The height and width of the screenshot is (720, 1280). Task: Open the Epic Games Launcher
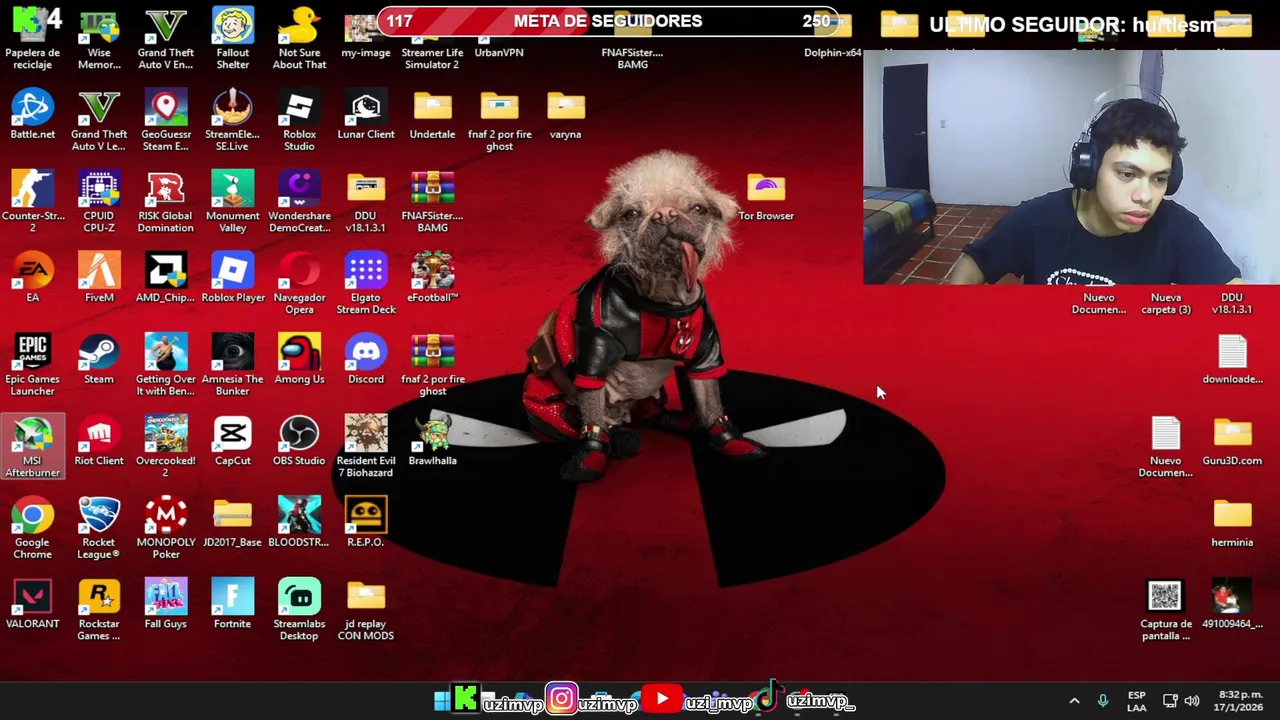[32, 365]
